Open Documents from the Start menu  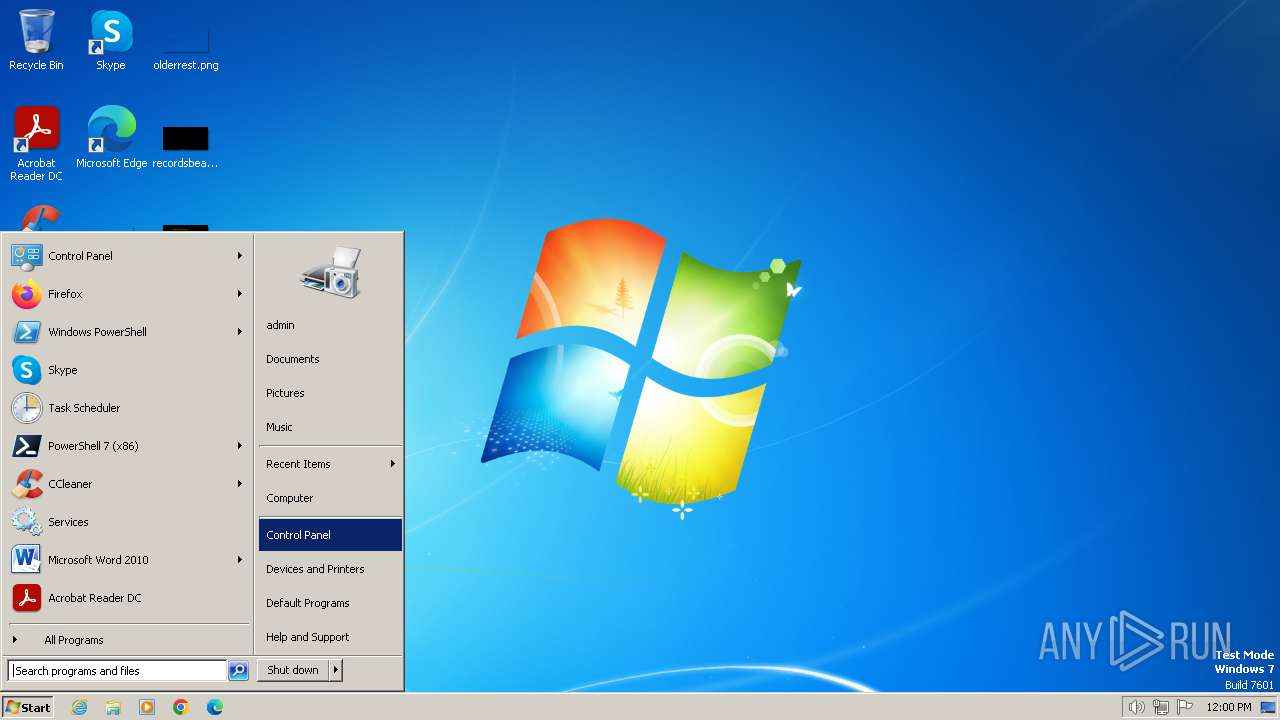330,359
